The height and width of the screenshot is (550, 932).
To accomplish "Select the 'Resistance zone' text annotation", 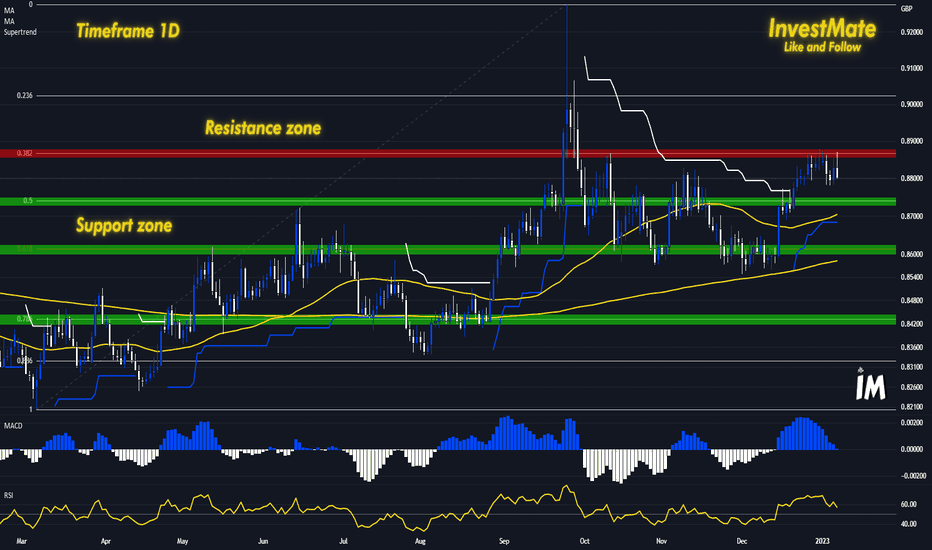I will tap(263, 128).
